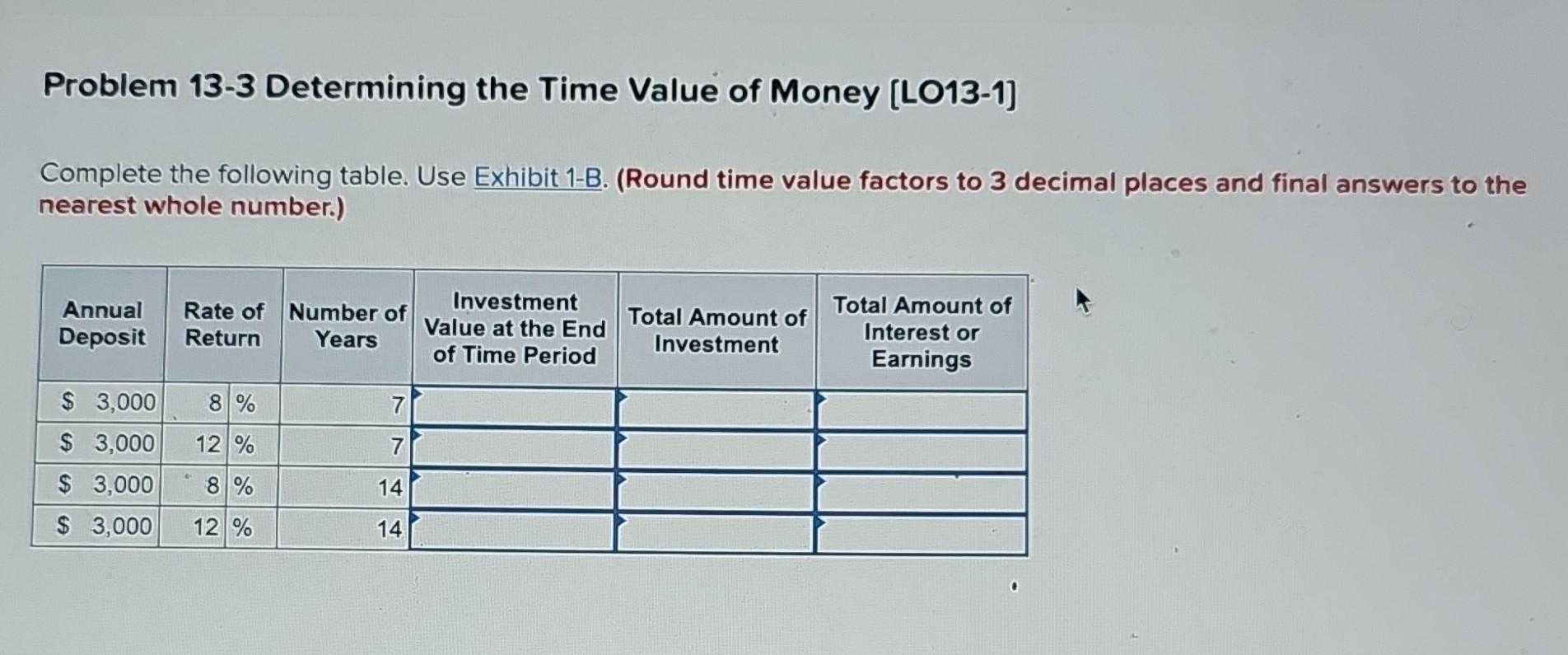Click Interest or Earnings field, third row
This screenshot has width=1568, height=655.
point(918,486)
